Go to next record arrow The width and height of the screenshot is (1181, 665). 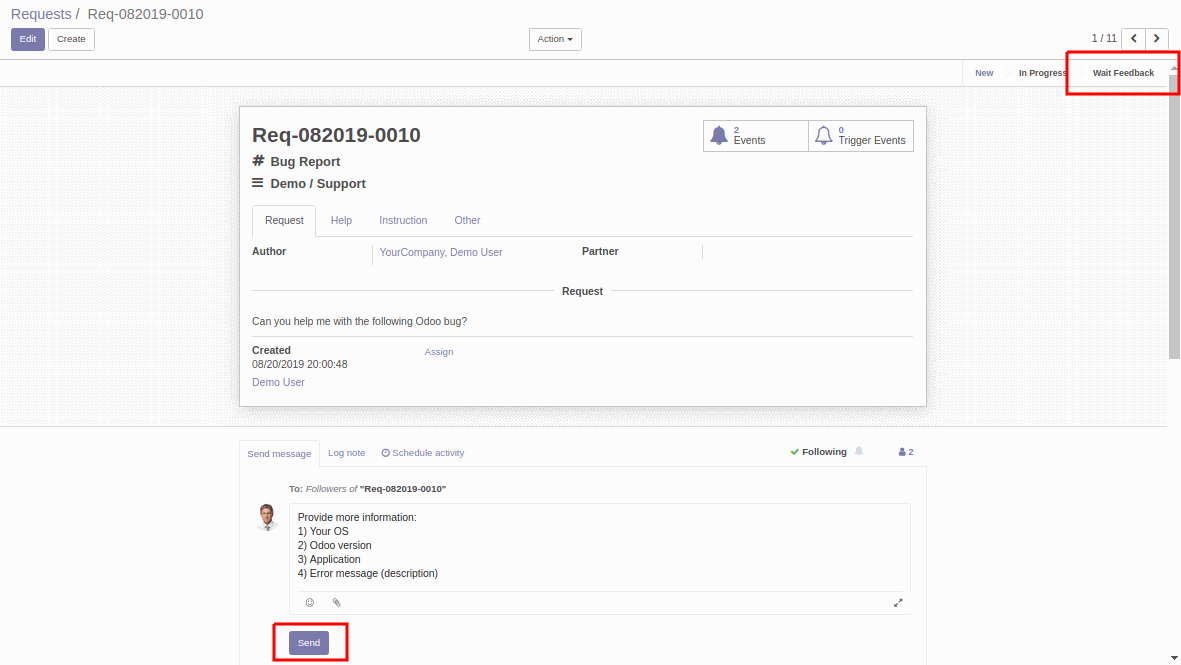tap(1157, 38)
